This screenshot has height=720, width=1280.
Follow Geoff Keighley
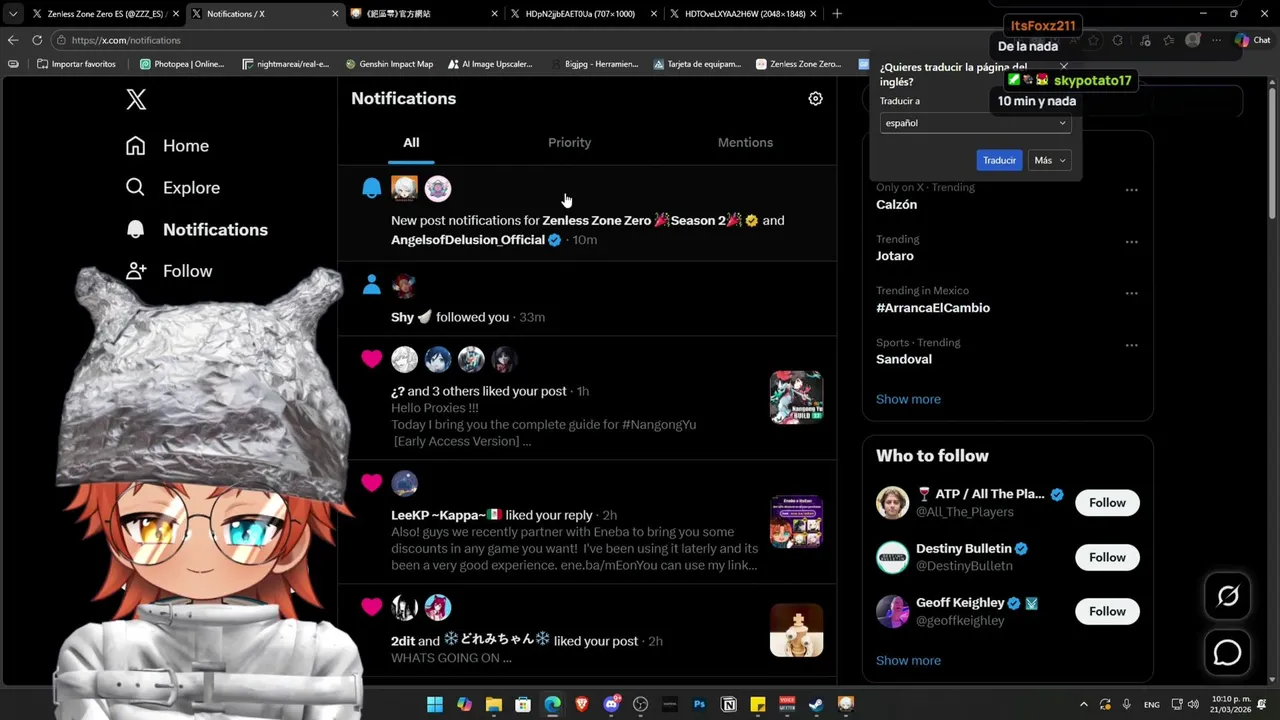(1107, 612)
